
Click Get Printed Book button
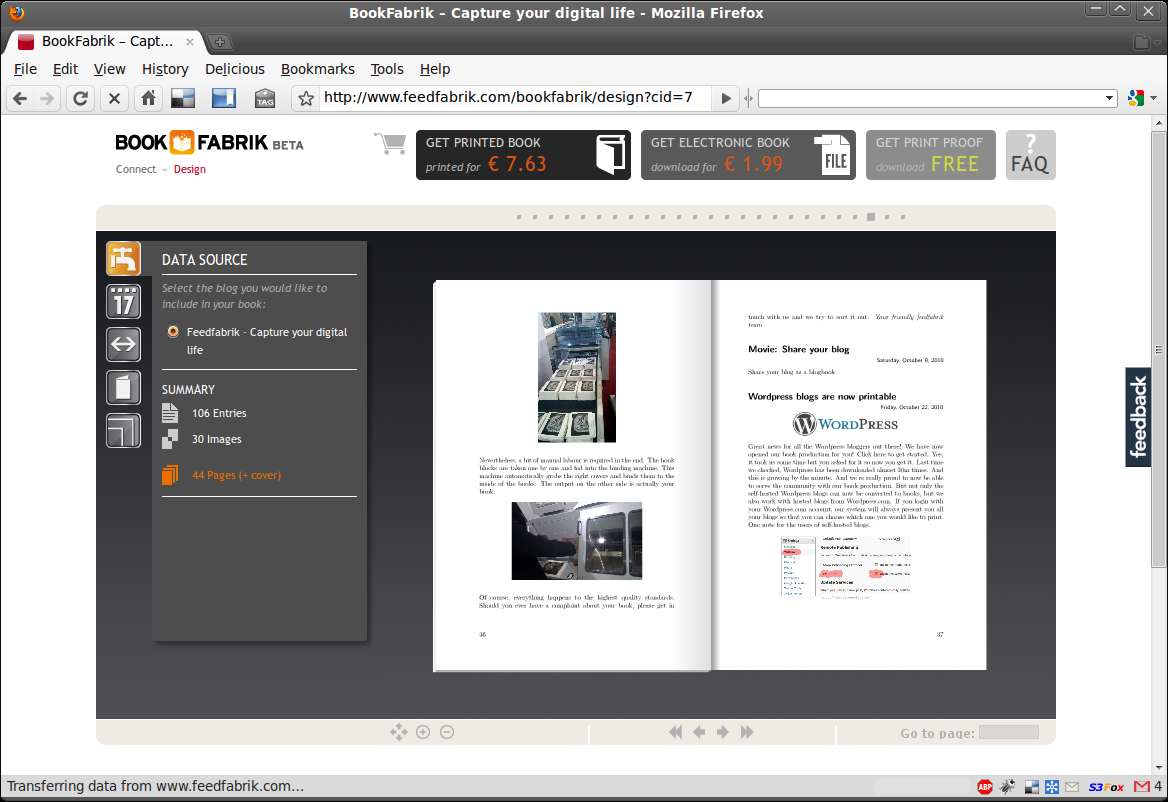click(523, 155)
